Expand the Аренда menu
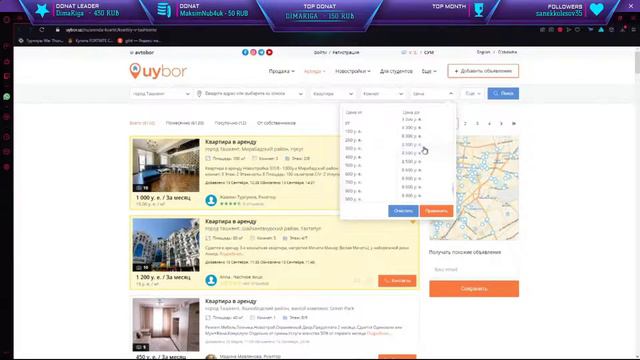The height and width of the screenshot is (360, 640). click(314, 71)
